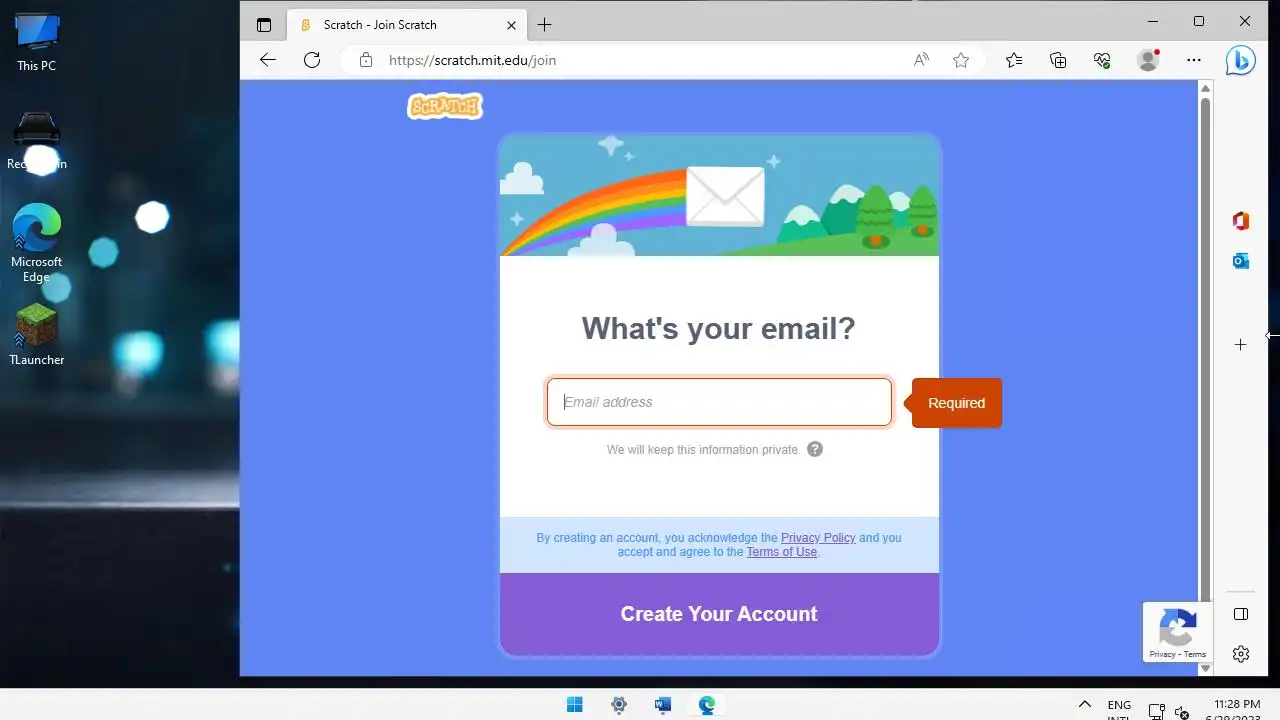Screen dimensions: 1280x720
Task: Open the Privacy Policy link
Action: click(x=818, y=538)
